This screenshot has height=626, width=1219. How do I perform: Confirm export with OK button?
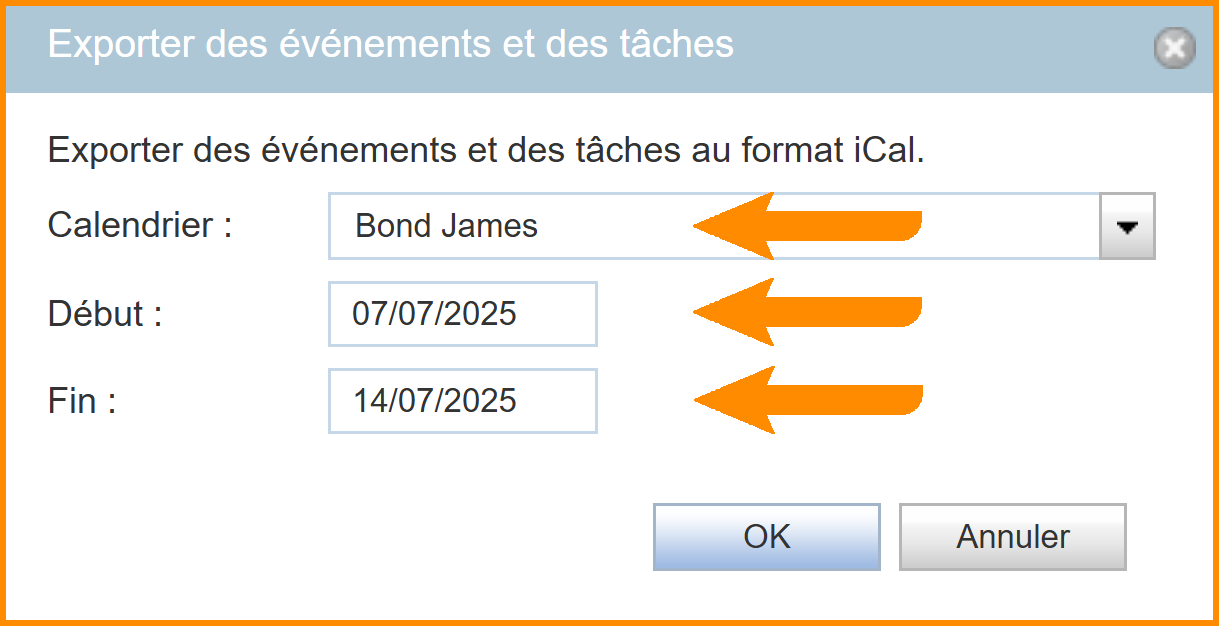click(x=766, y=537)
